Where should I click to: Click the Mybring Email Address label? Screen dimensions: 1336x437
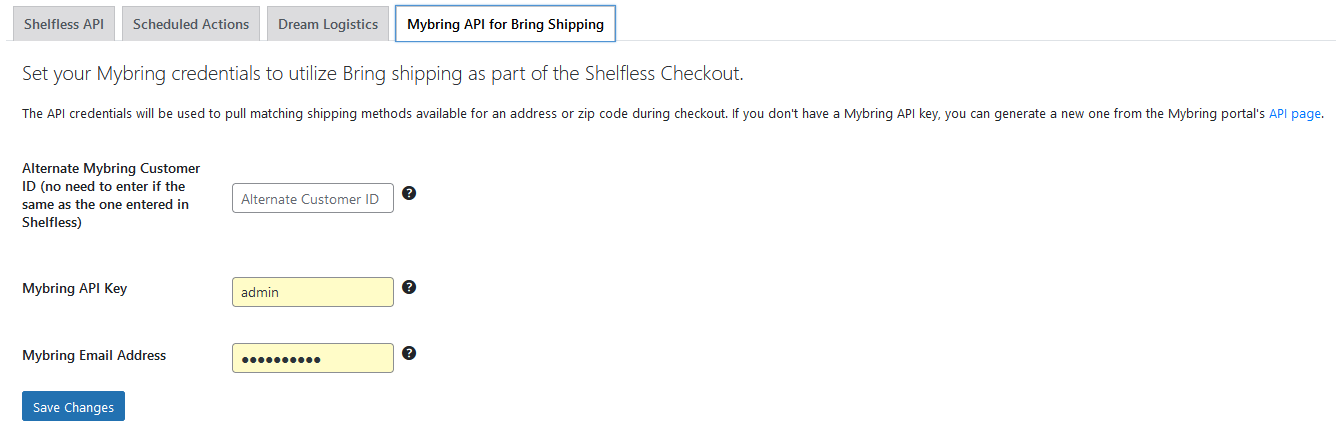[94, 354]
